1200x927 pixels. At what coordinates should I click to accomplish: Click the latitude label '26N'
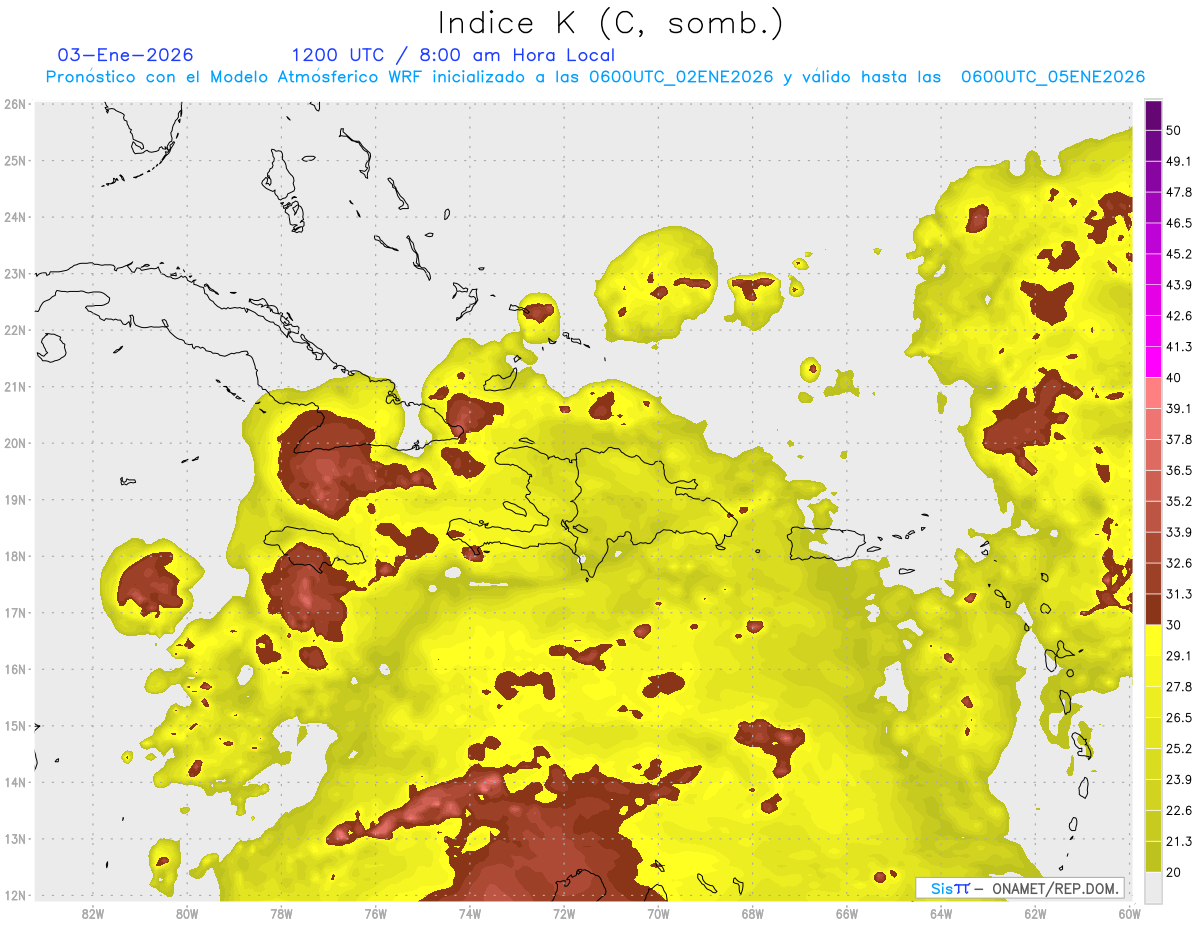[15, 104]
